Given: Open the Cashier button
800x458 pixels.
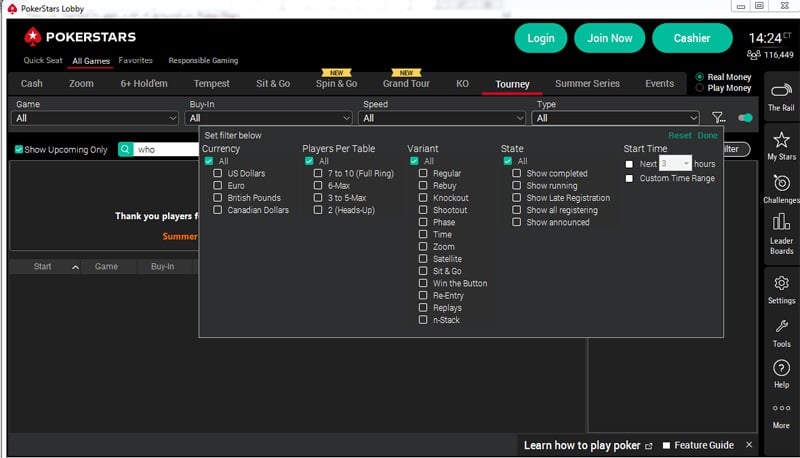Looking at the screenshot, I should (x=692, y=38).
